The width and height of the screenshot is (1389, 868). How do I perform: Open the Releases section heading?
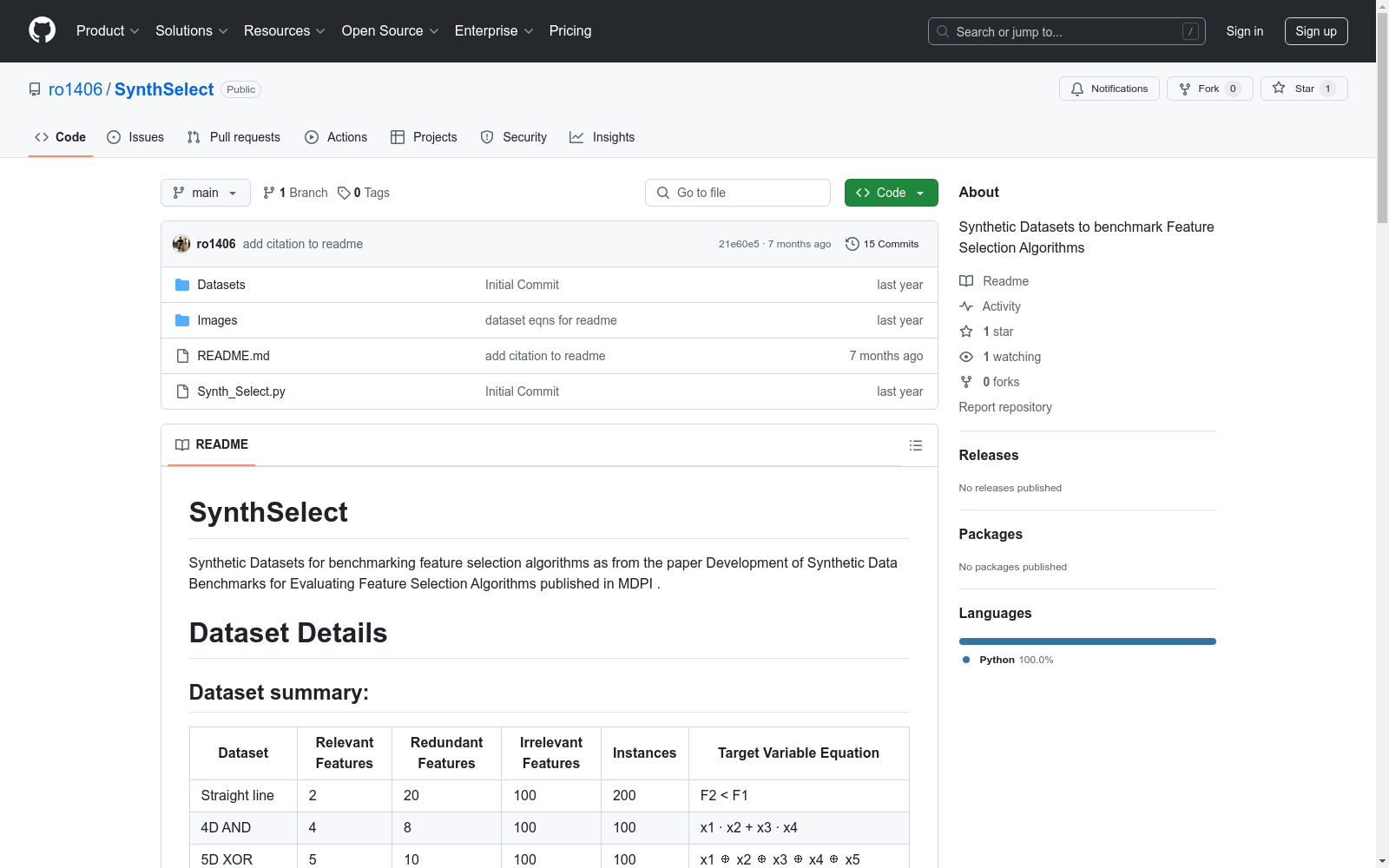tap(989, 455)
